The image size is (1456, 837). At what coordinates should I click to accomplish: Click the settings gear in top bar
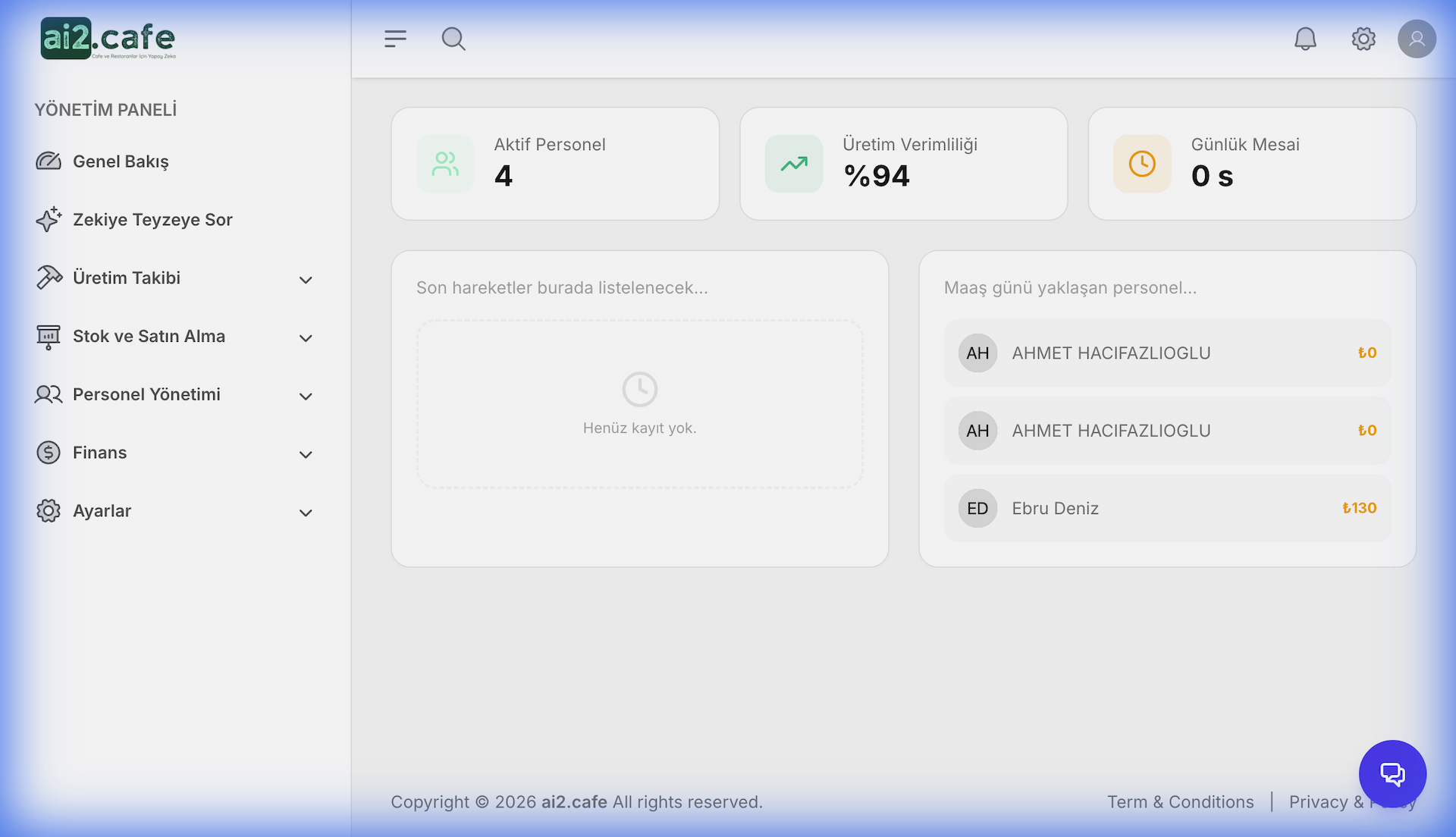pos(1363,39)
